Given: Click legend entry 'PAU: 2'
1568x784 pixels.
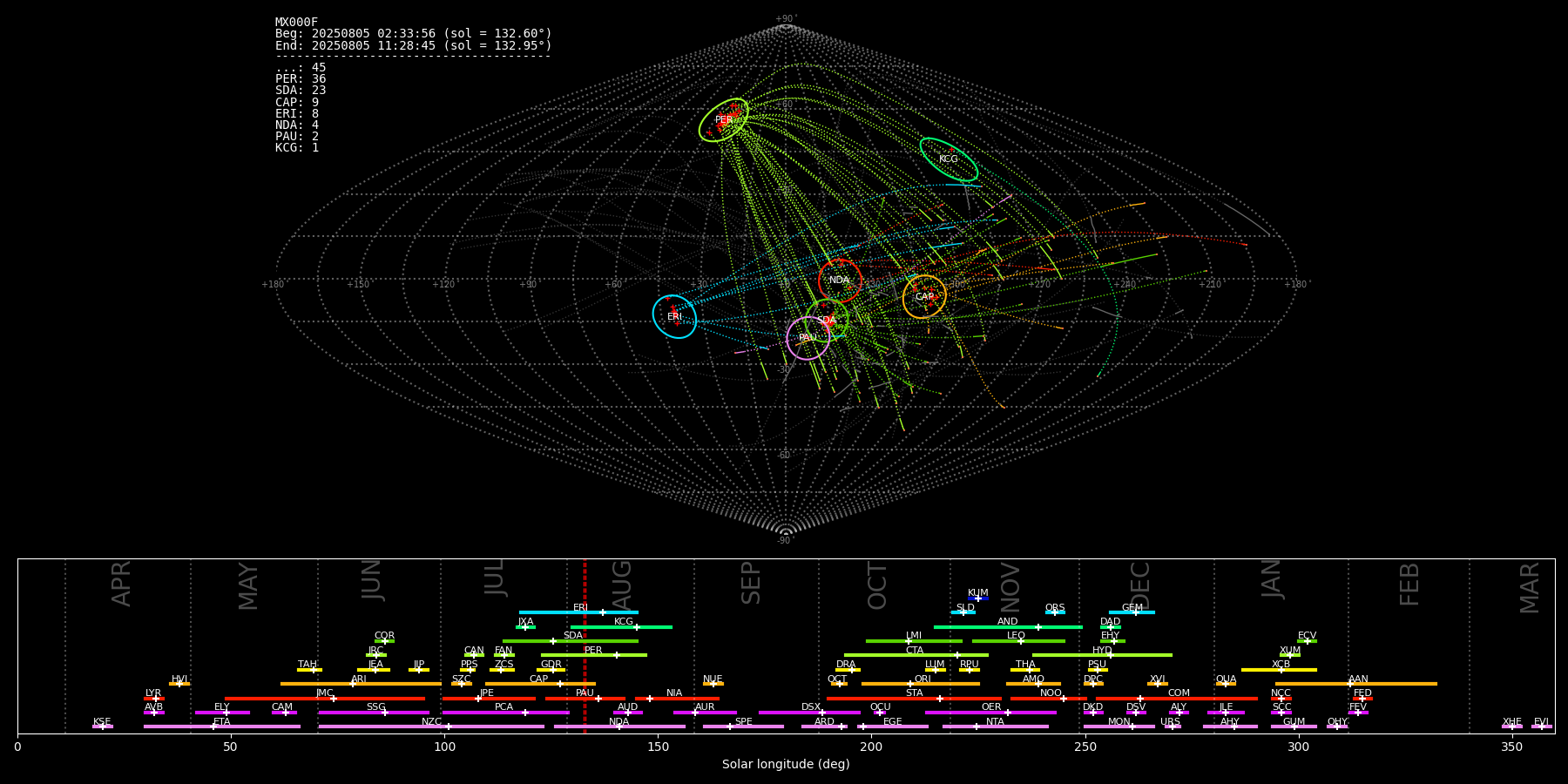Looking at the screenshot, I should pyautogui.click(x=297, y=136).
